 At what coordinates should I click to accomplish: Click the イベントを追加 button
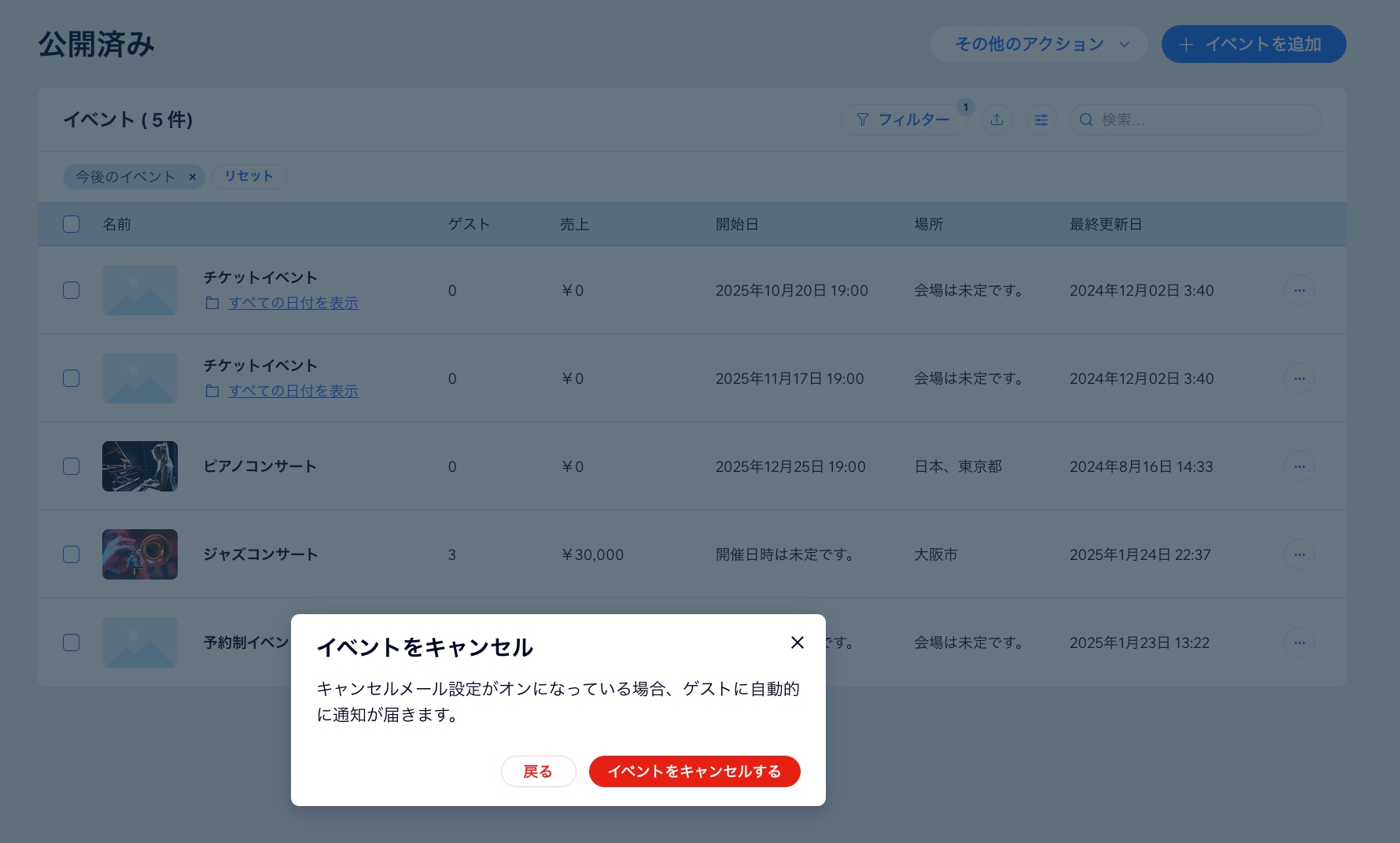(1254, 44)
